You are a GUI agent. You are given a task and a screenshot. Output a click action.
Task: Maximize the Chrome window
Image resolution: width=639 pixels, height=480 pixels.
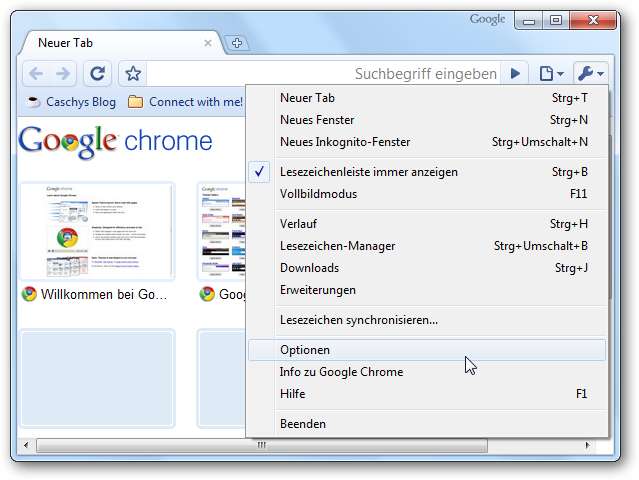pos(556,20)
